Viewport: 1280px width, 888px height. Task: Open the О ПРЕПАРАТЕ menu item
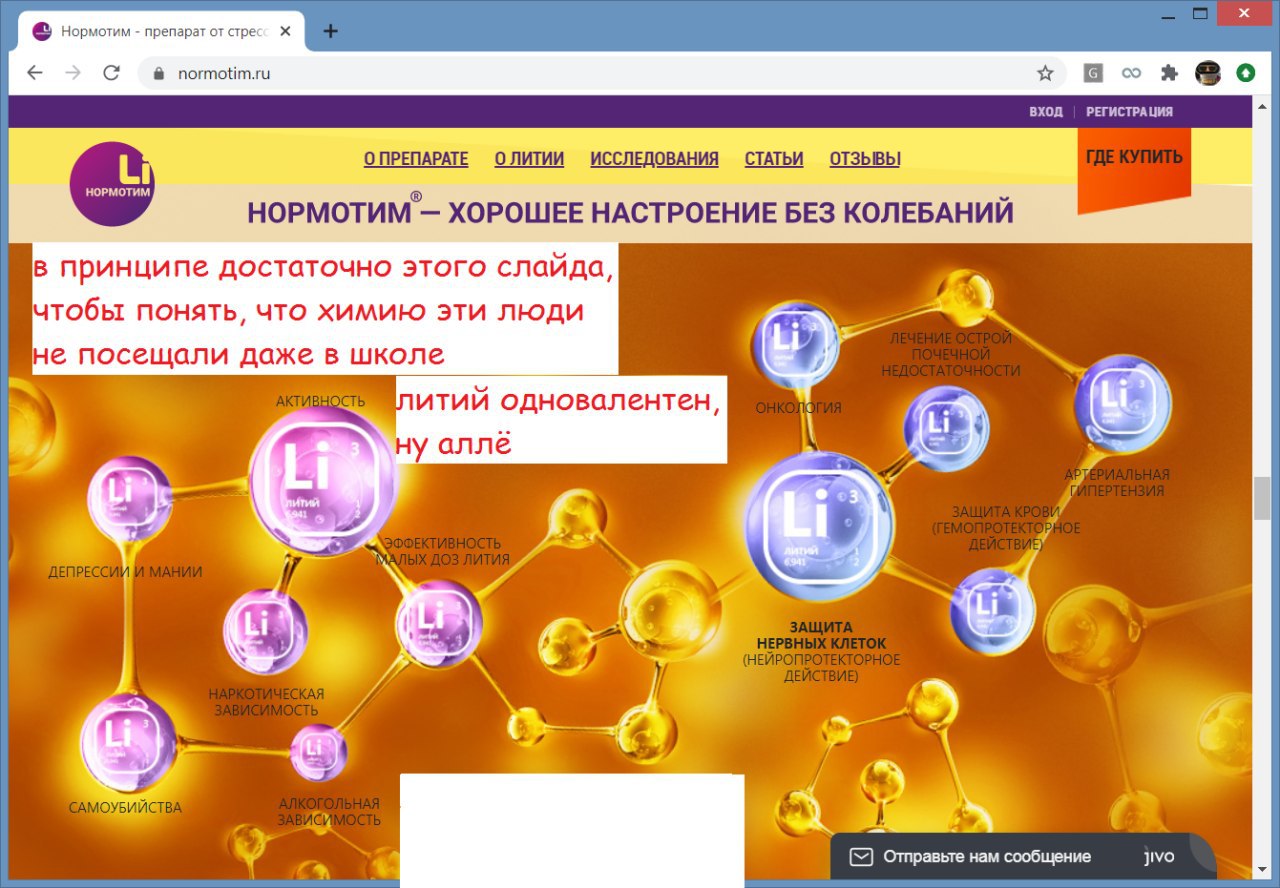[416, 159]
